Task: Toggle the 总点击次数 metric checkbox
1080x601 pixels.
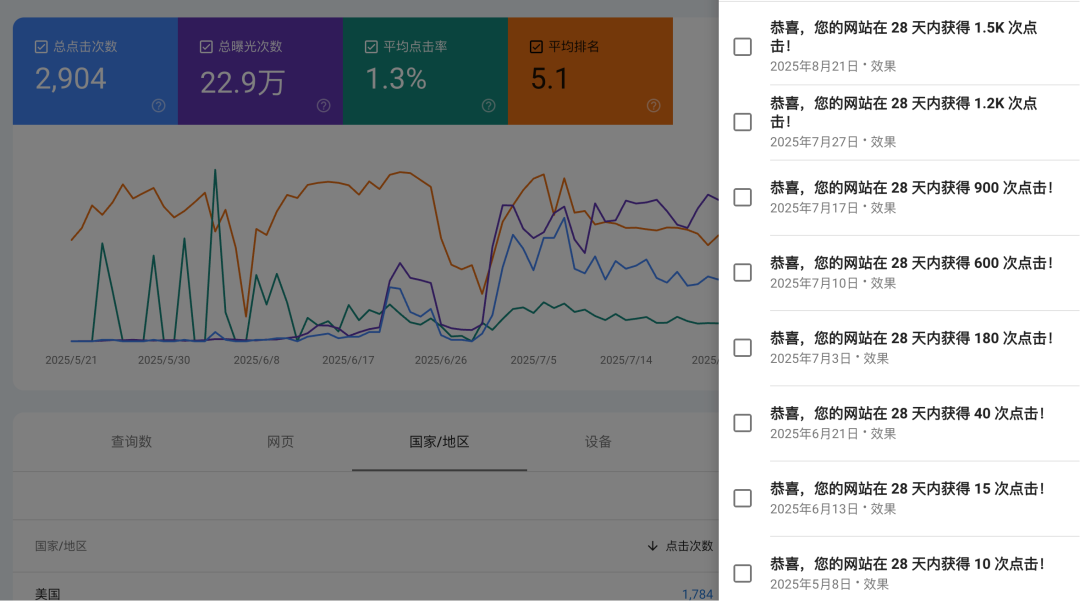Action: [x=41, y=45]
